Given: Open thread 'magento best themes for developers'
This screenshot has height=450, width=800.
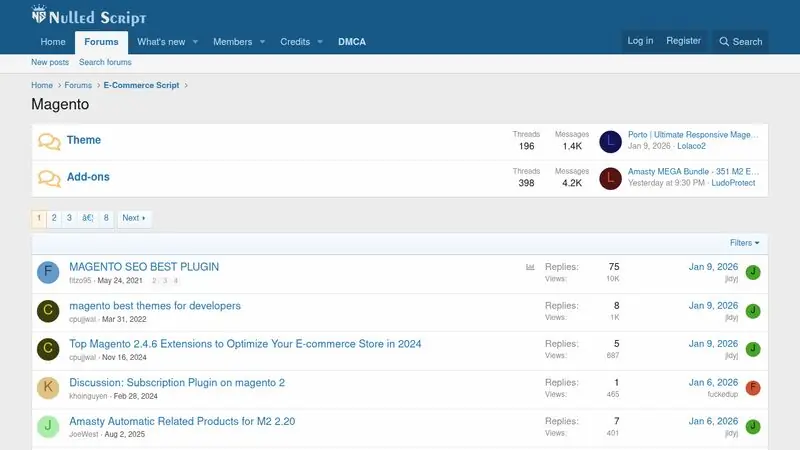Looking at the screenshot, I should coord(155,306).
